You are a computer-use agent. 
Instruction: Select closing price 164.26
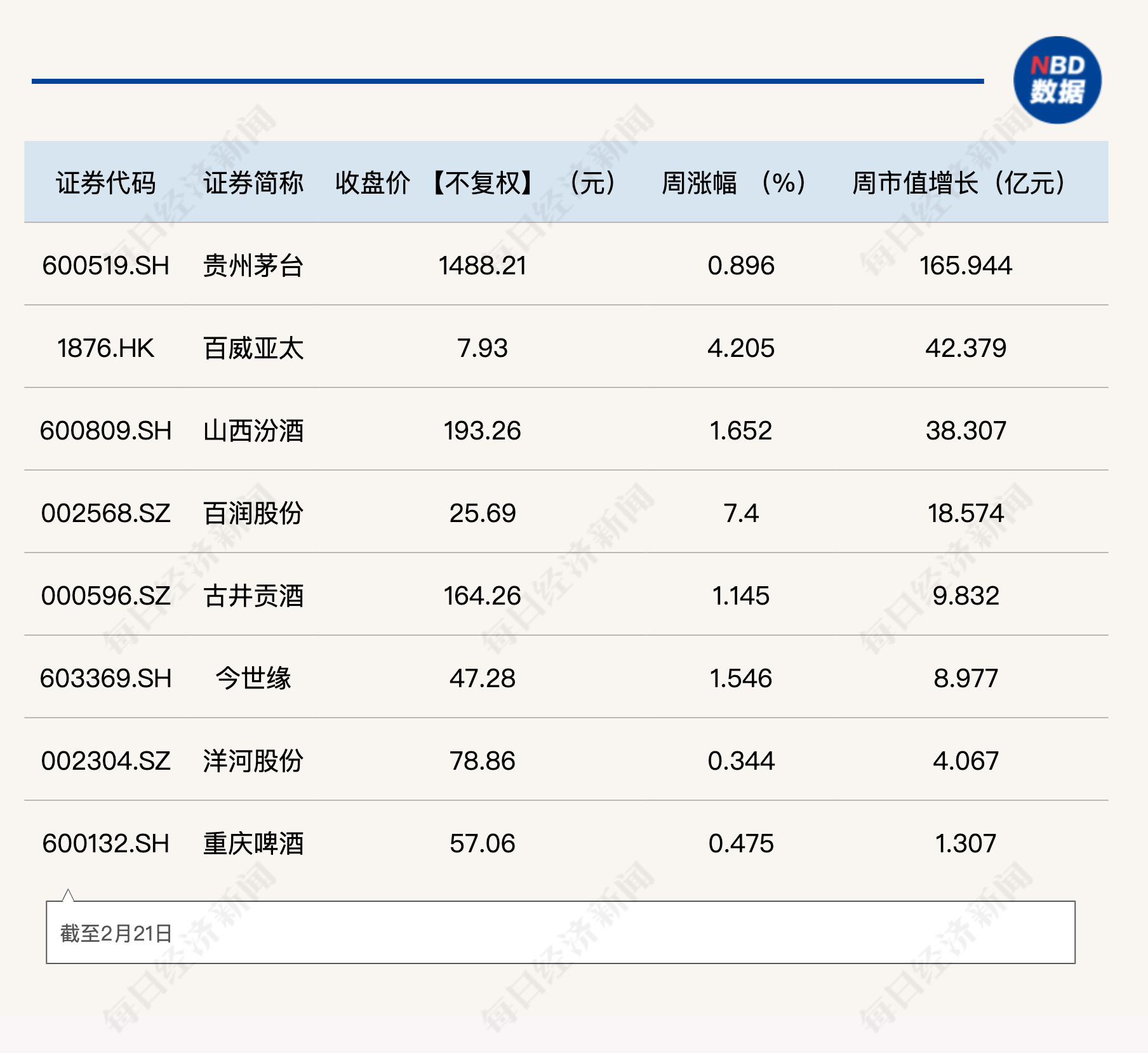point(483,596)
